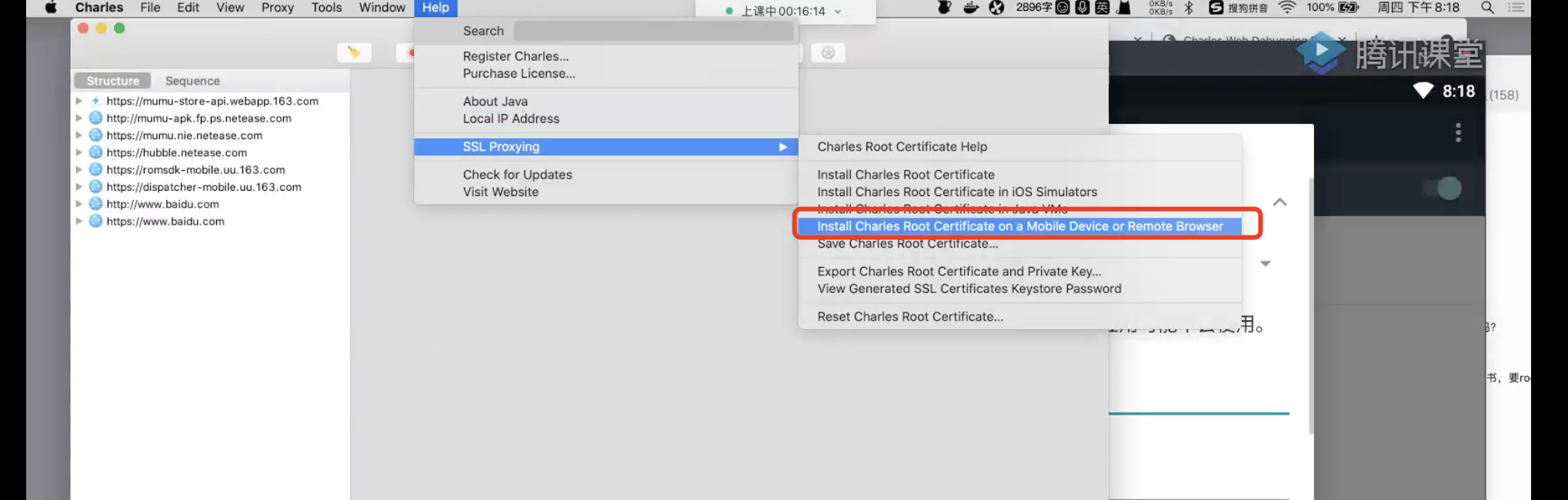This screenshot has width=1568, height=500.
Task: Click the Charles settings gear toolbar icon
Action: 828,52
